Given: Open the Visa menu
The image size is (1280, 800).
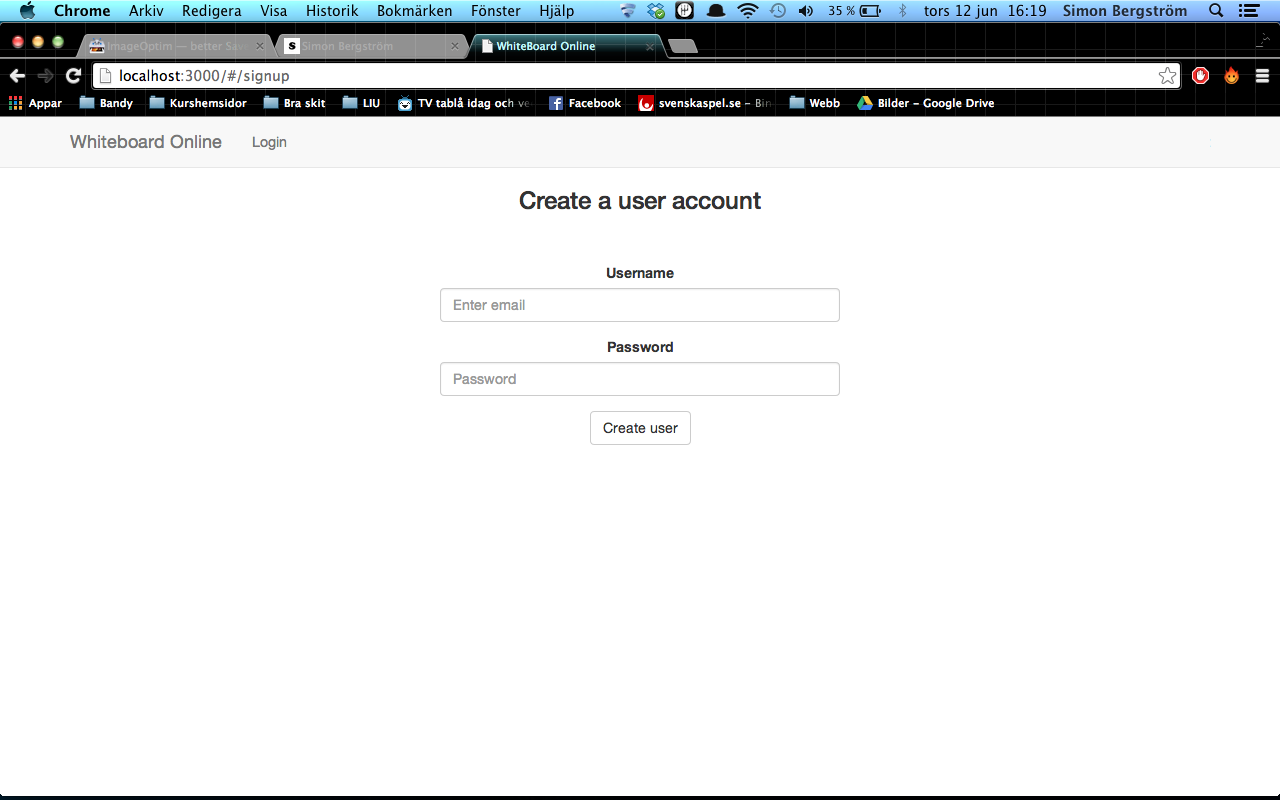Looking at the screenshot, I should pos(274,11).
